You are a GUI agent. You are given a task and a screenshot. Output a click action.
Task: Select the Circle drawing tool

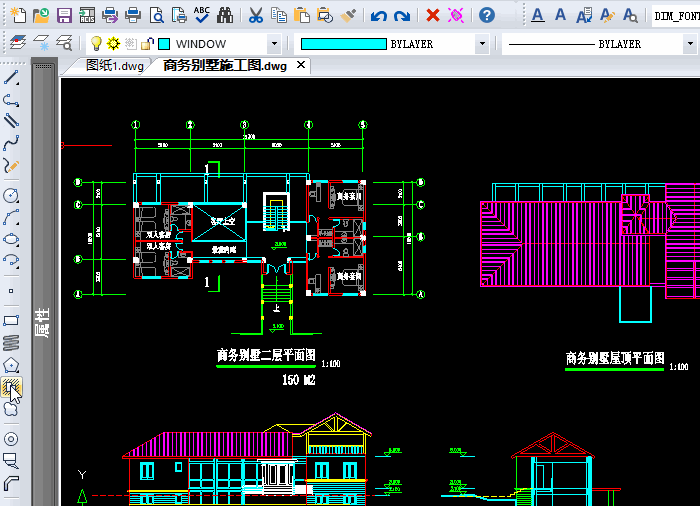(x=11, y=195)
